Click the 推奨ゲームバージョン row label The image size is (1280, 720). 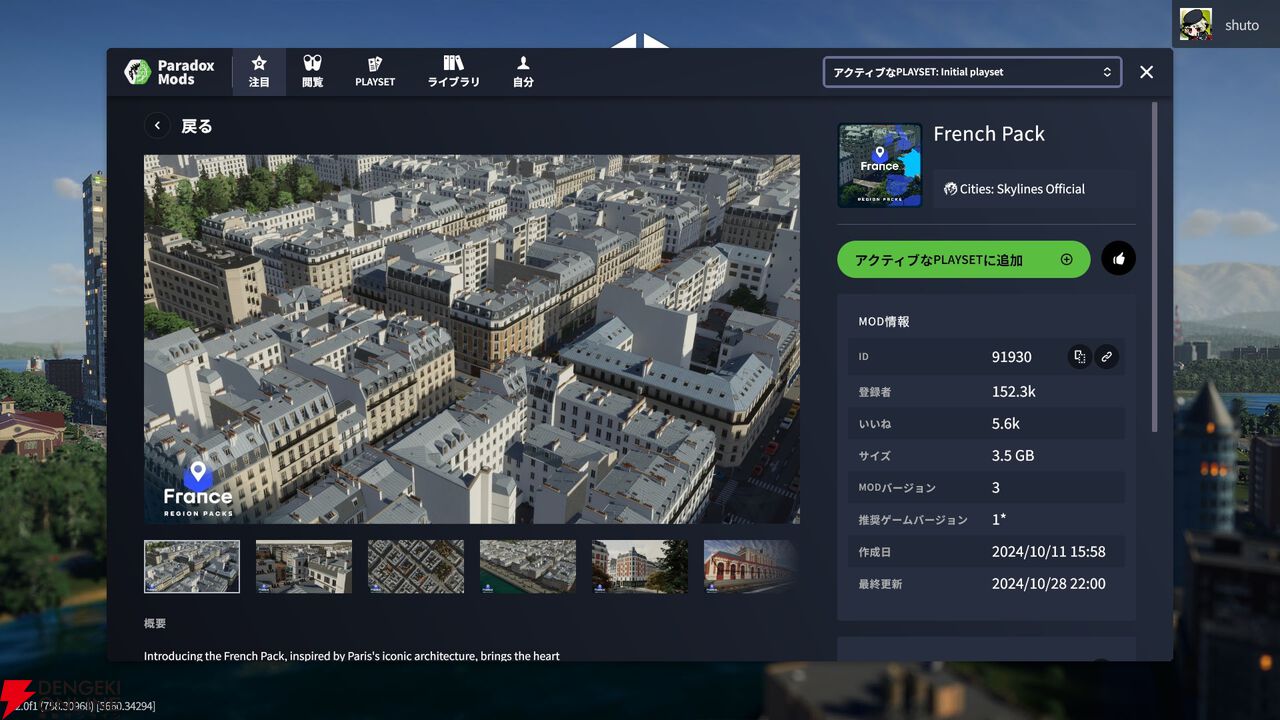913,520
